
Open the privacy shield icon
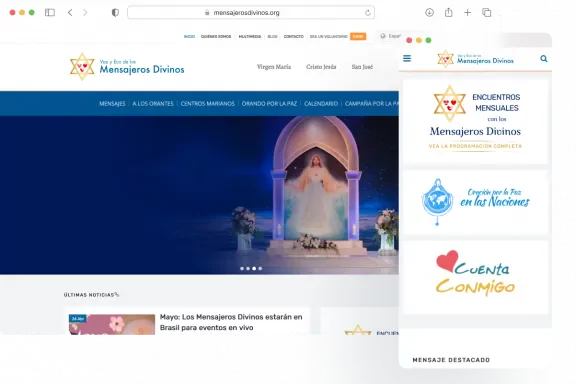click(115, 12)
